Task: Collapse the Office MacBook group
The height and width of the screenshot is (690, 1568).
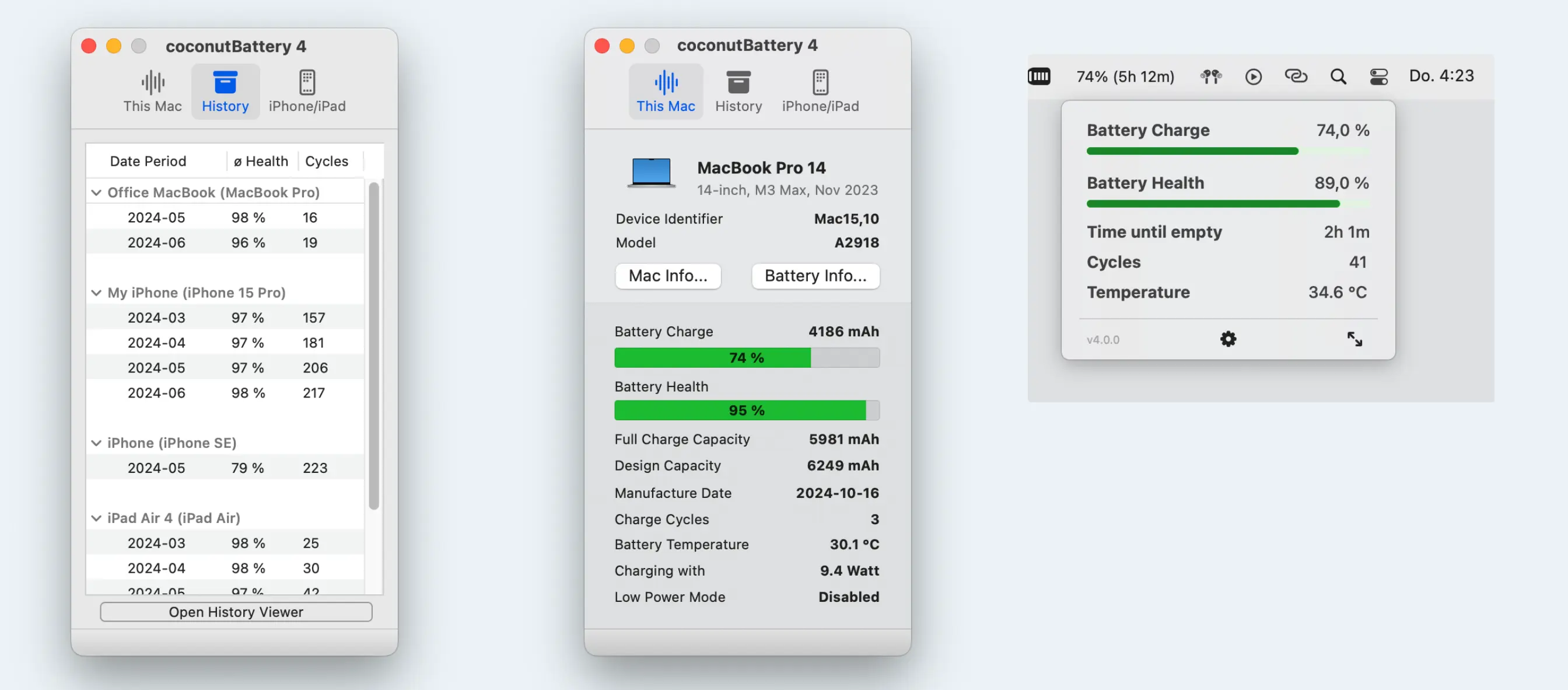Action: (x=96, y=193)
